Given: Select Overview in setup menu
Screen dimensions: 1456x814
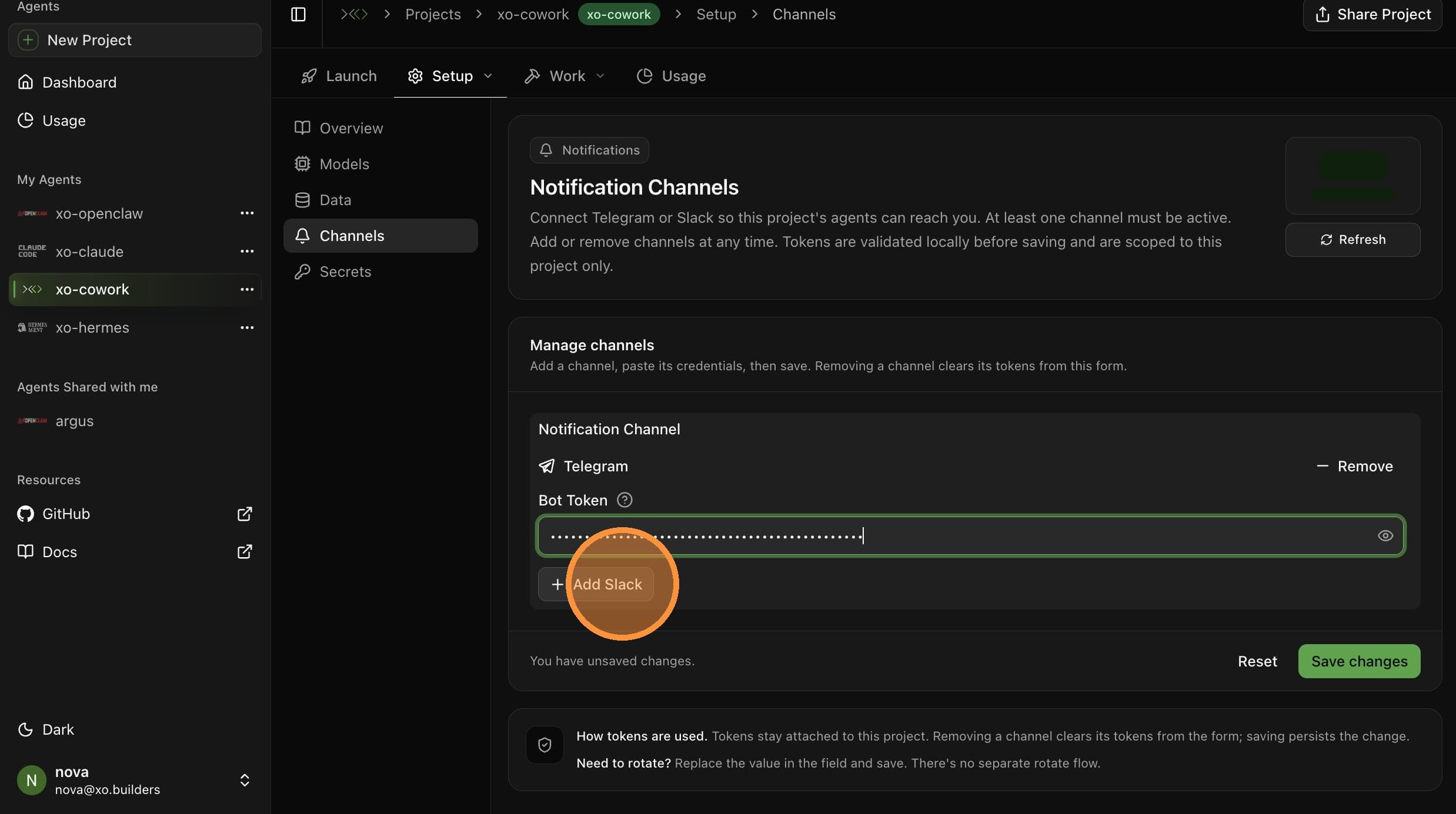Looking at the screenshot, I should click(x=380, y=128).
